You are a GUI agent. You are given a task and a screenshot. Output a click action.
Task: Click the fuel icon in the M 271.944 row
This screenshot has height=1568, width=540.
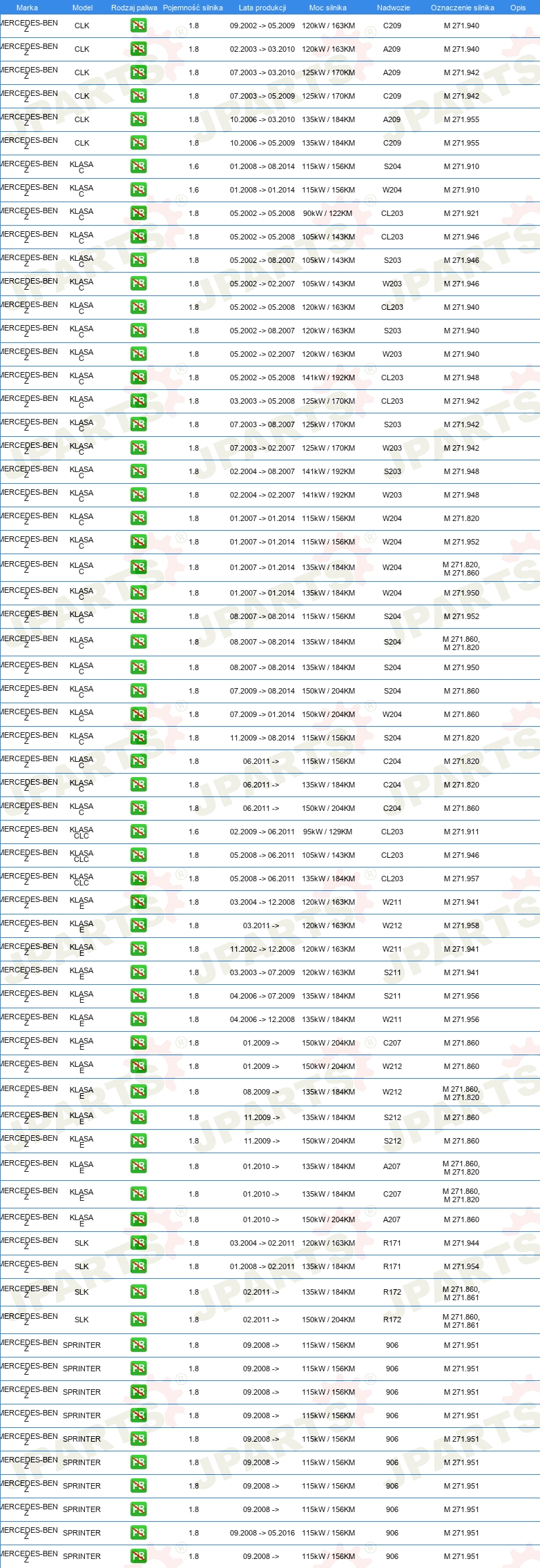coord(139,1243)
